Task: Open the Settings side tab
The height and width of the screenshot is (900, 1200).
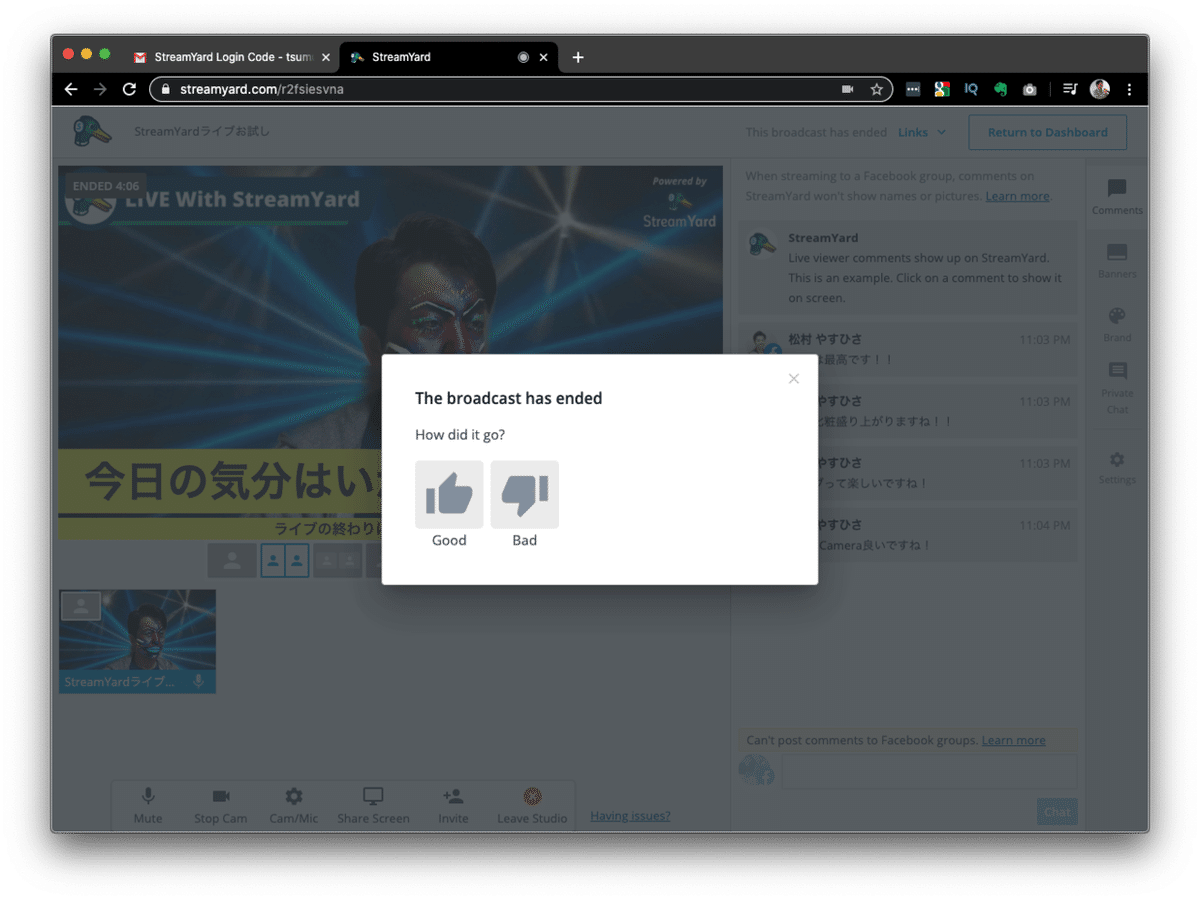Action: point(1117,467)
